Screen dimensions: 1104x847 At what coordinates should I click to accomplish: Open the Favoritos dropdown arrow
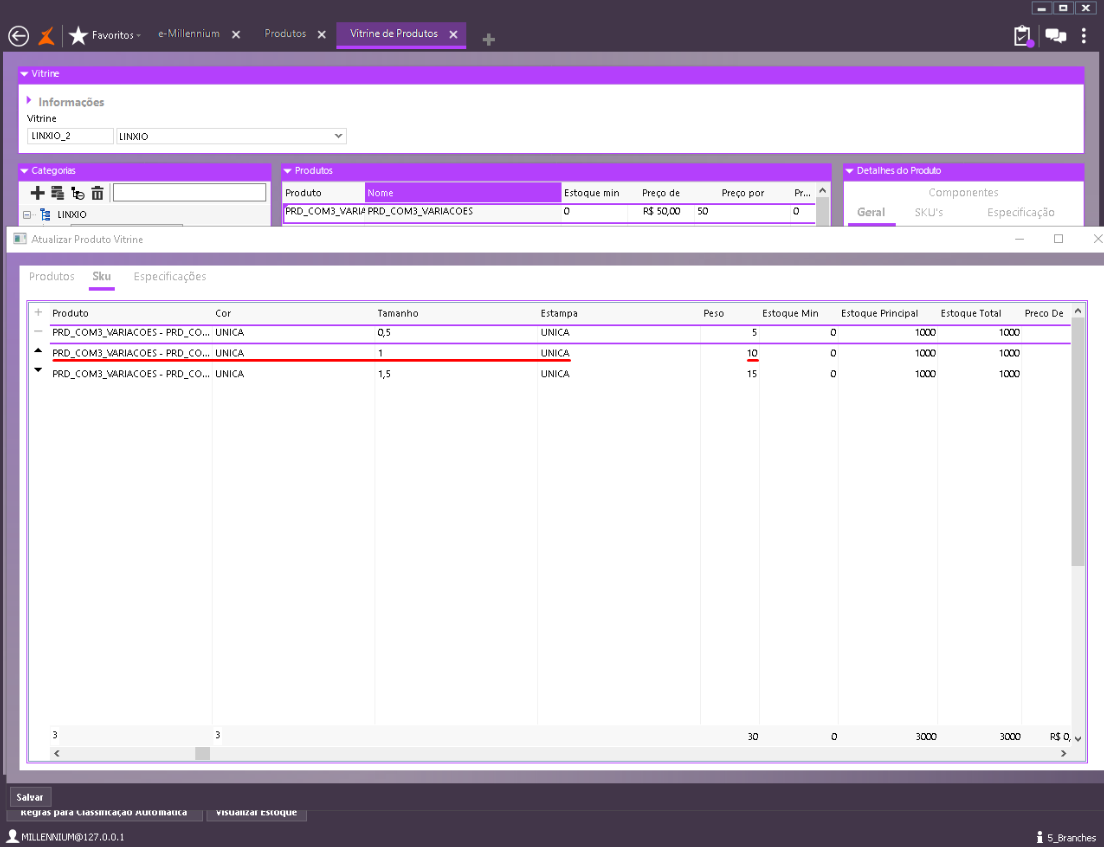138,36
